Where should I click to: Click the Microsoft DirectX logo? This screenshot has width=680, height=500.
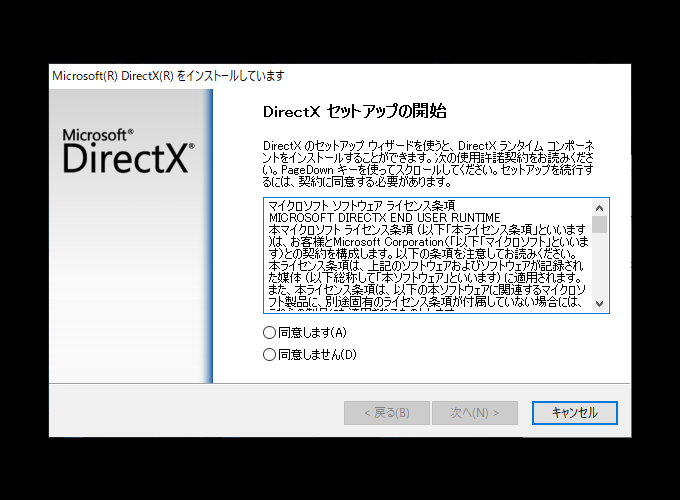click(128, 151)
